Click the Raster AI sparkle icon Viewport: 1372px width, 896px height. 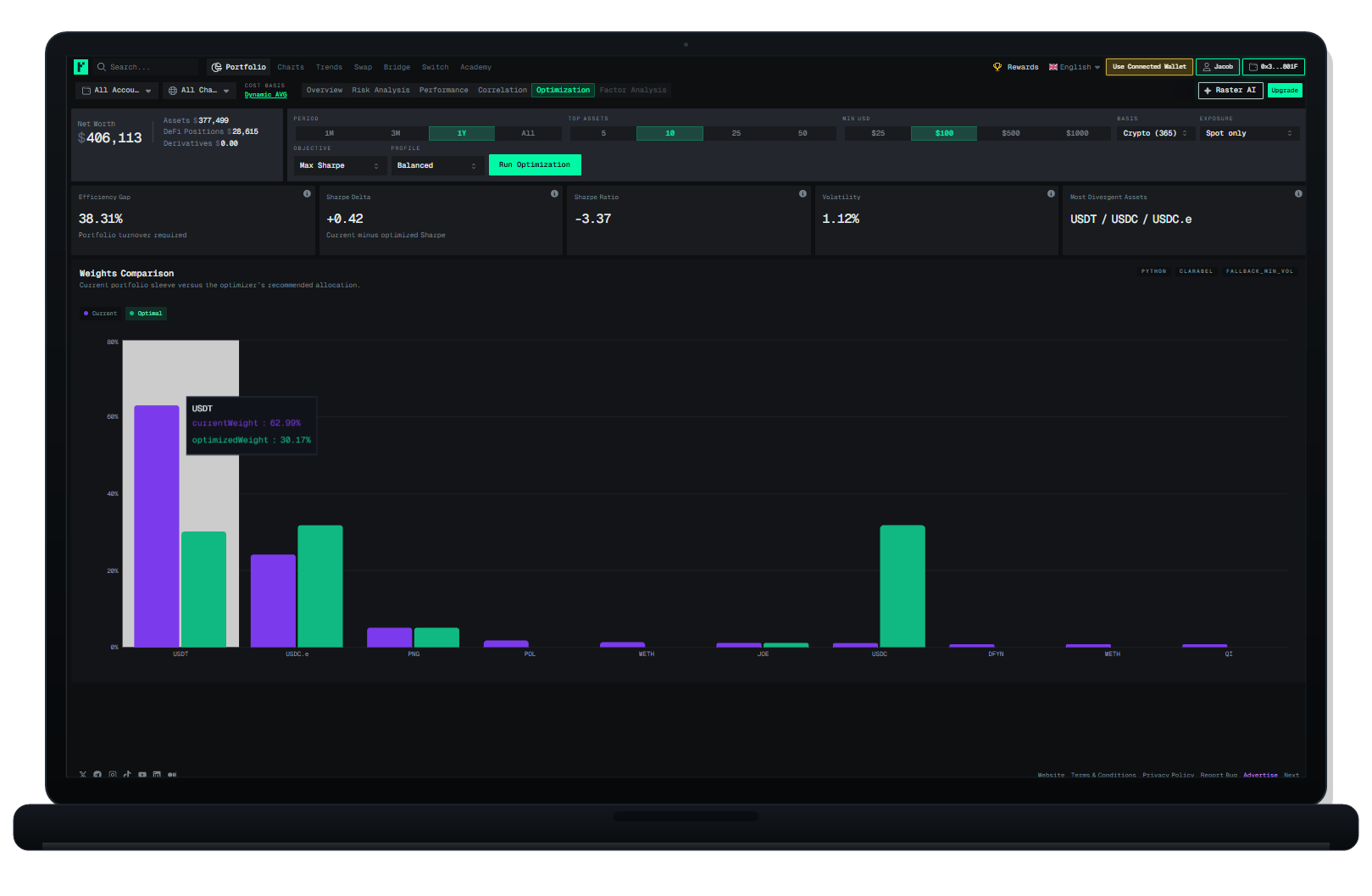(1208, 91)
